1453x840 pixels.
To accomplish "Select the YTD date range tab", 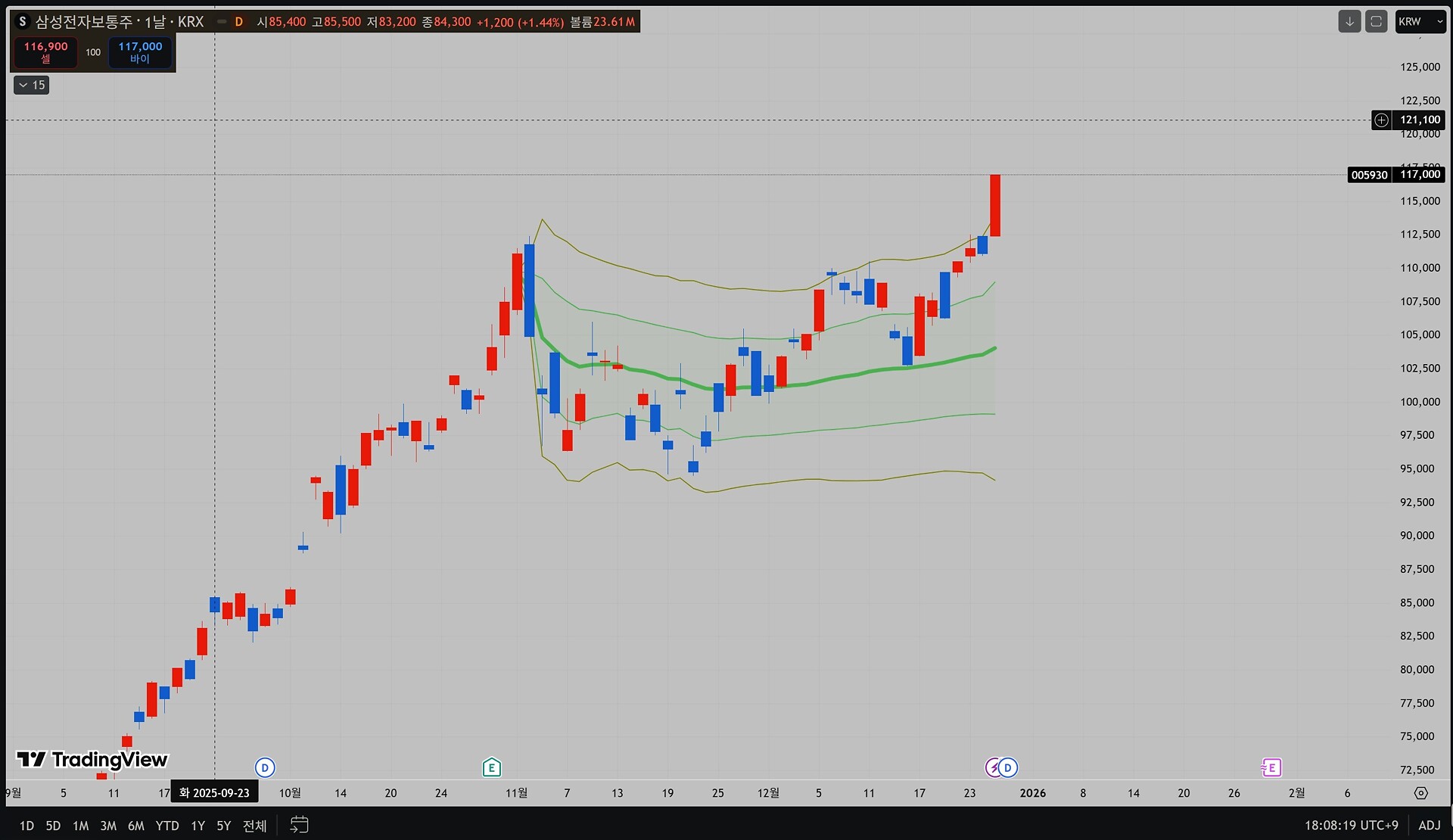I will (x=167, y=826).
